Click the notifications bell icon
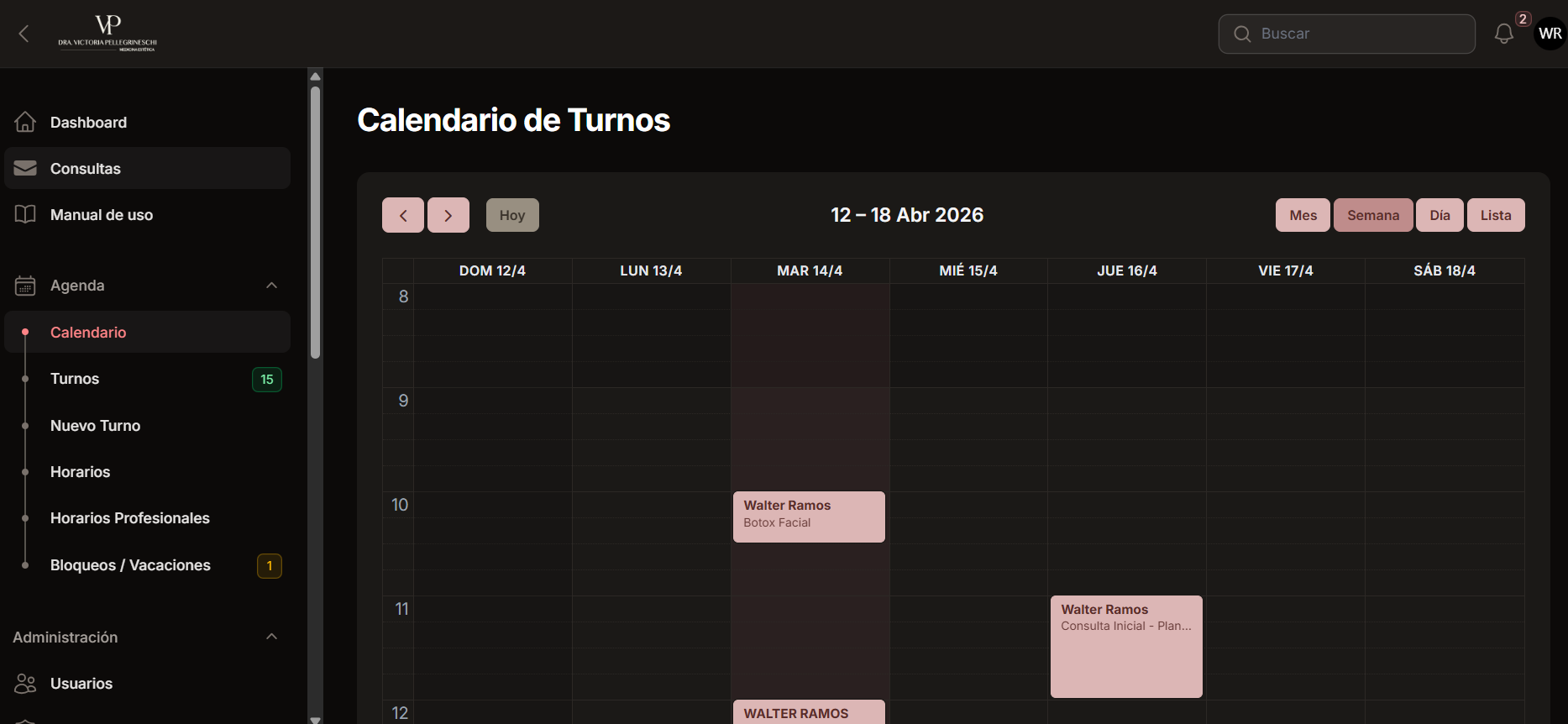The width and height of the screenshot is (1568, 724). [1503, 34]
